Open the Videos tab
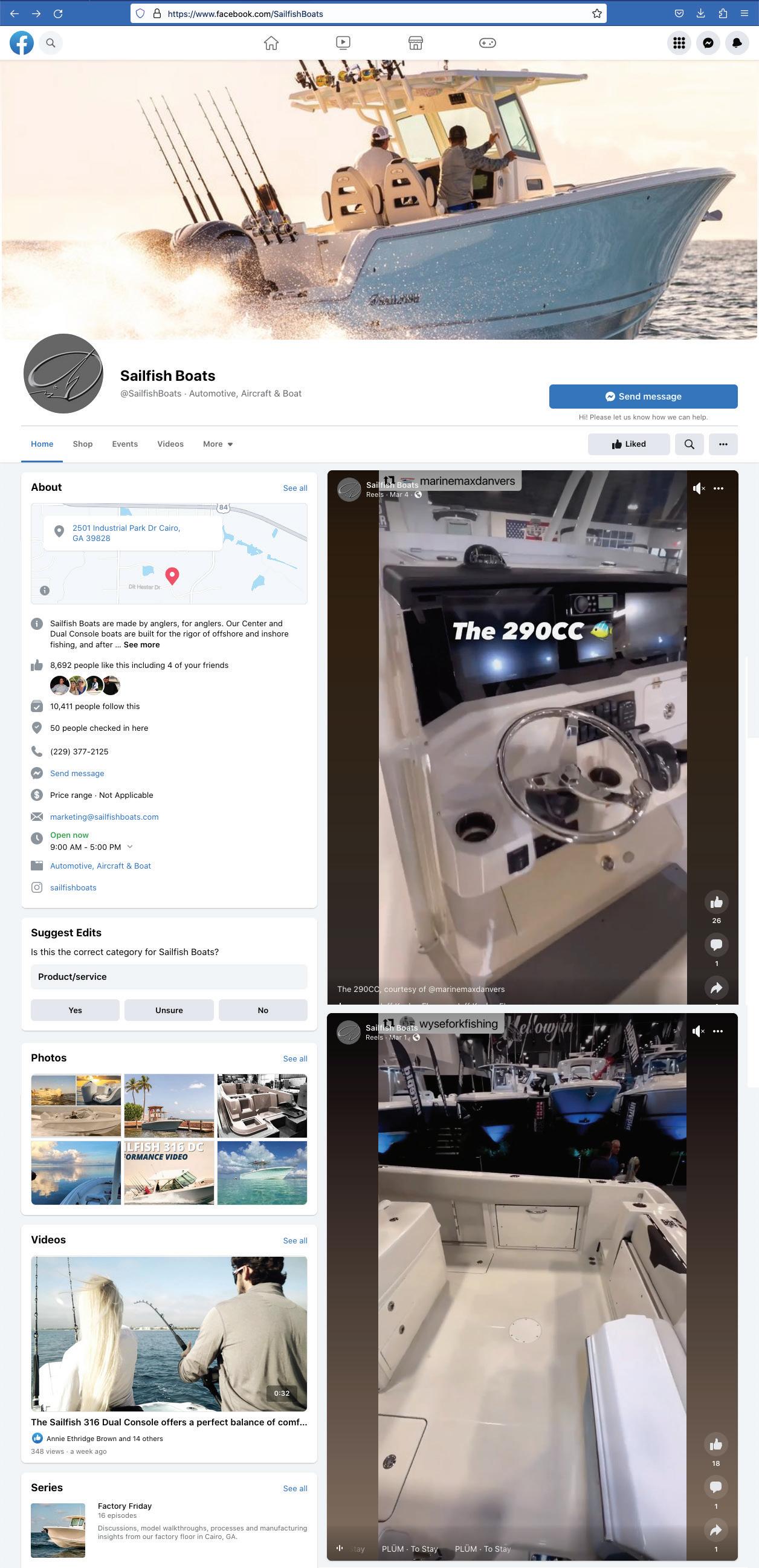 point(170,444)
